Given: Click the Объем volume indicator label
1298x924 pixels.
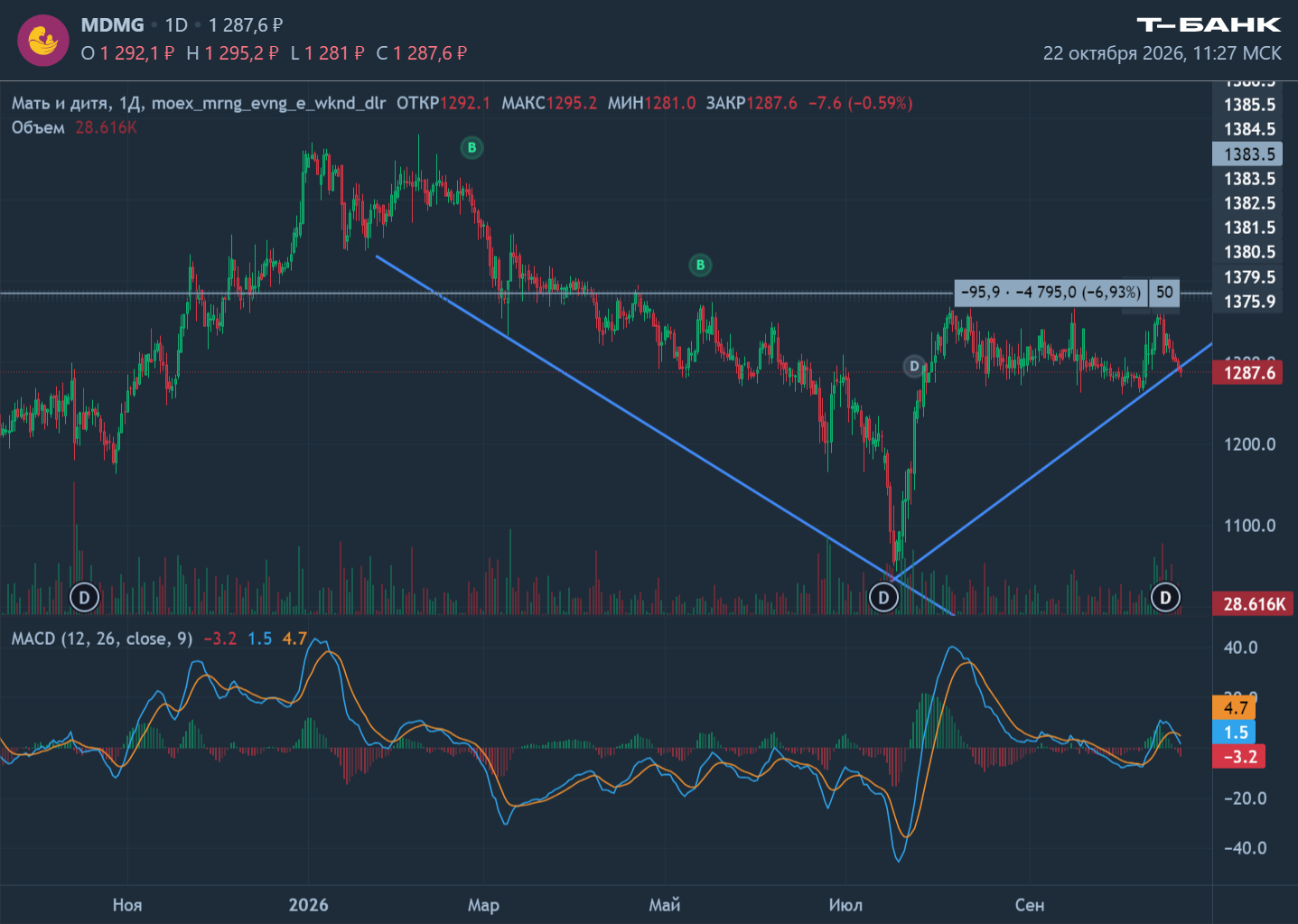Looking at the screenshot, I should pyautogui.click(x=38, y=127).
